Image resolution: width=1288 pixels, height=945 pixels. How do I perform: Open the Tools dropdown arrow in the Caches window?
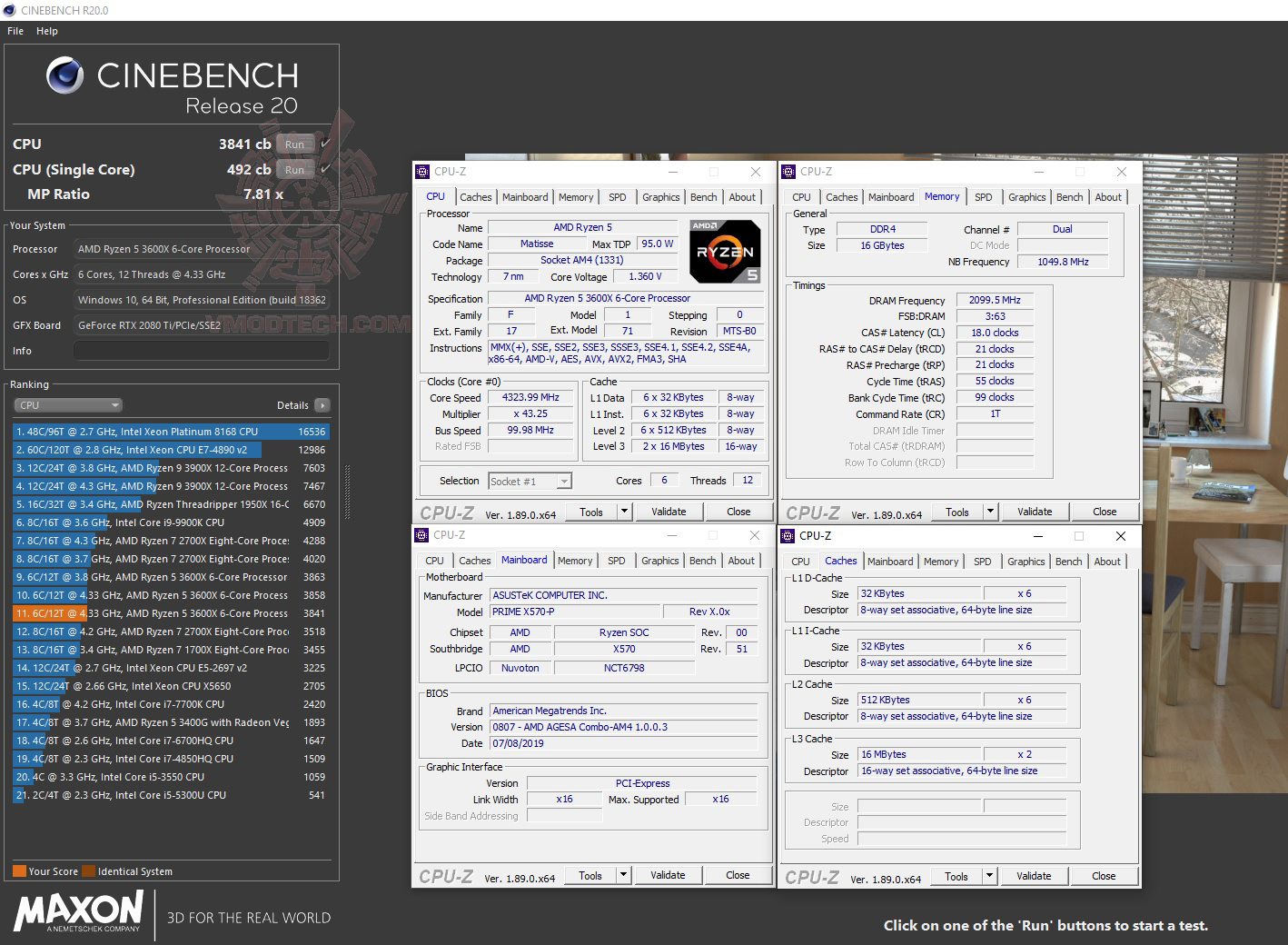[x=992, y=876]
